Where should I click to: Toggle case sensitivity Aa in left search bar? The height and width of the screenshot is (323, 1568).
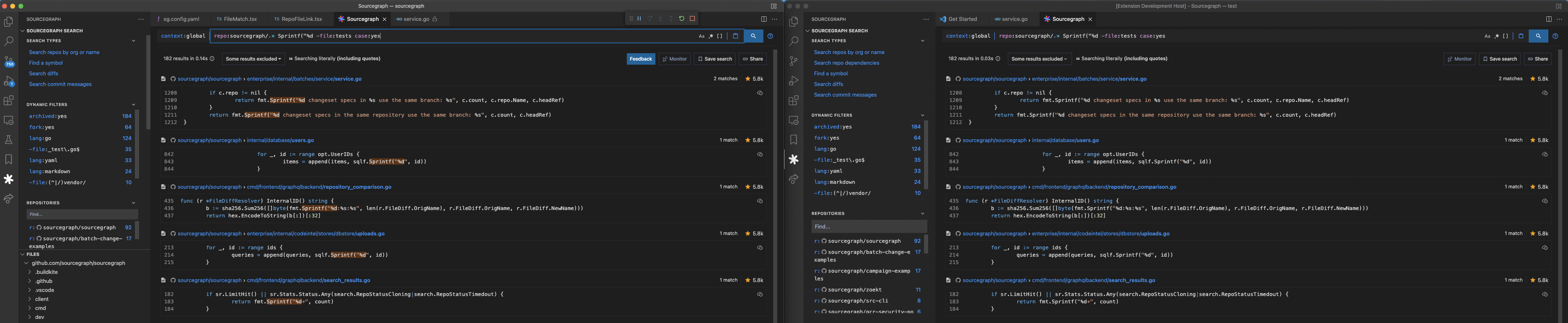pyautogui.click(x=701, y=36)
